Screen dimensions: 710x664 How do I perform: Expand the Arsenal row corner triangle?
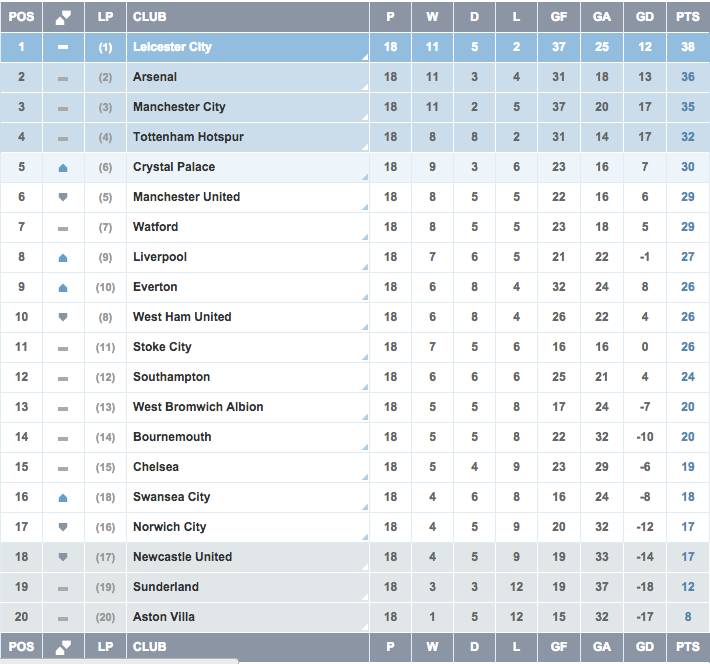365,87
